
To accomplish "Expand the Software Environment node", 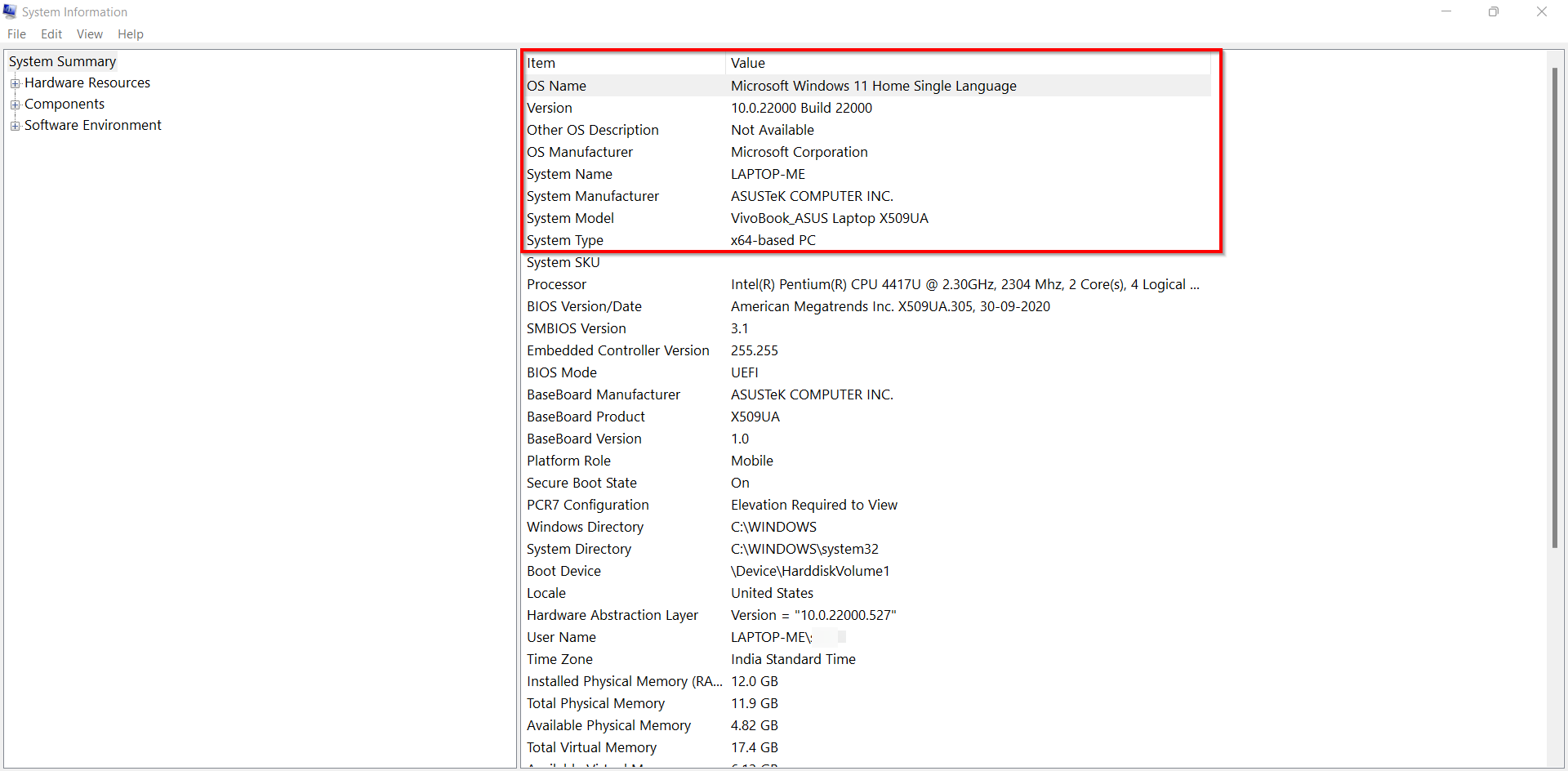I will (x=15, y=126).
